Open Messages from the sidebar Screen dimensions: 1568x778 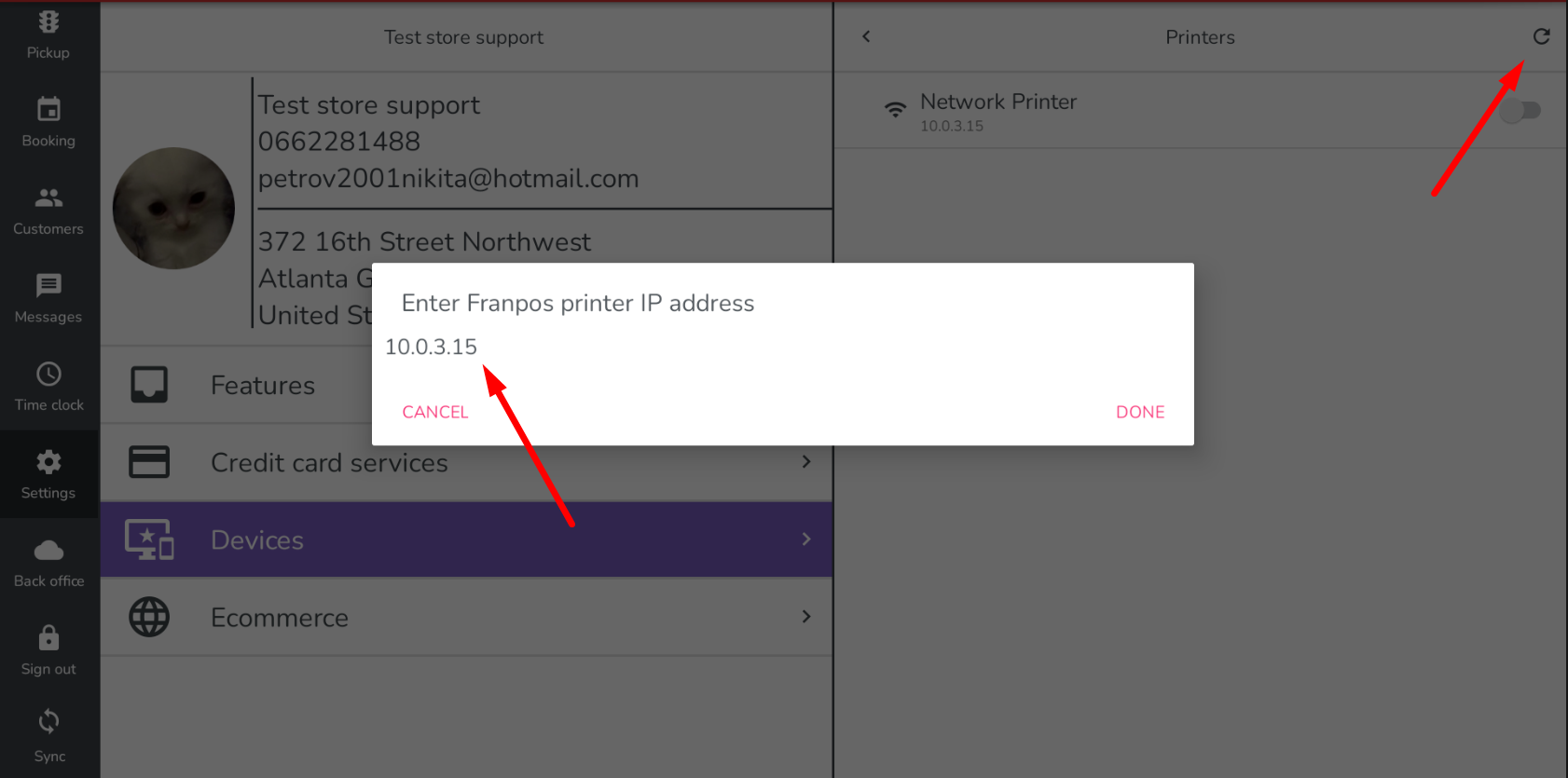click(48, 299)
